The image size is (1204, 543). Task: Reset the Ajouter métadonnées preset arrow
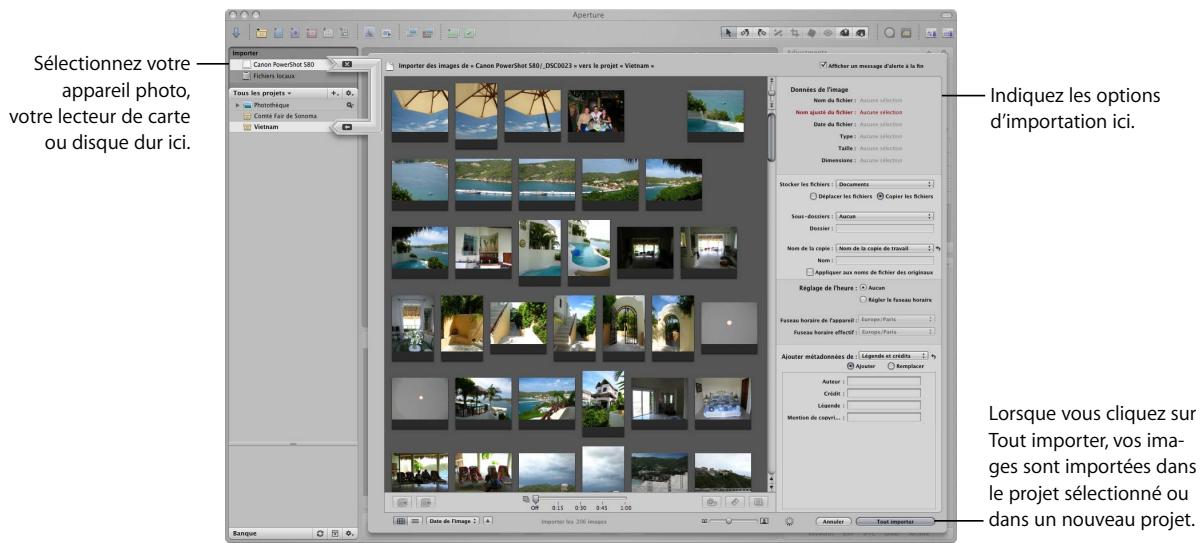[x=933, y=355]
